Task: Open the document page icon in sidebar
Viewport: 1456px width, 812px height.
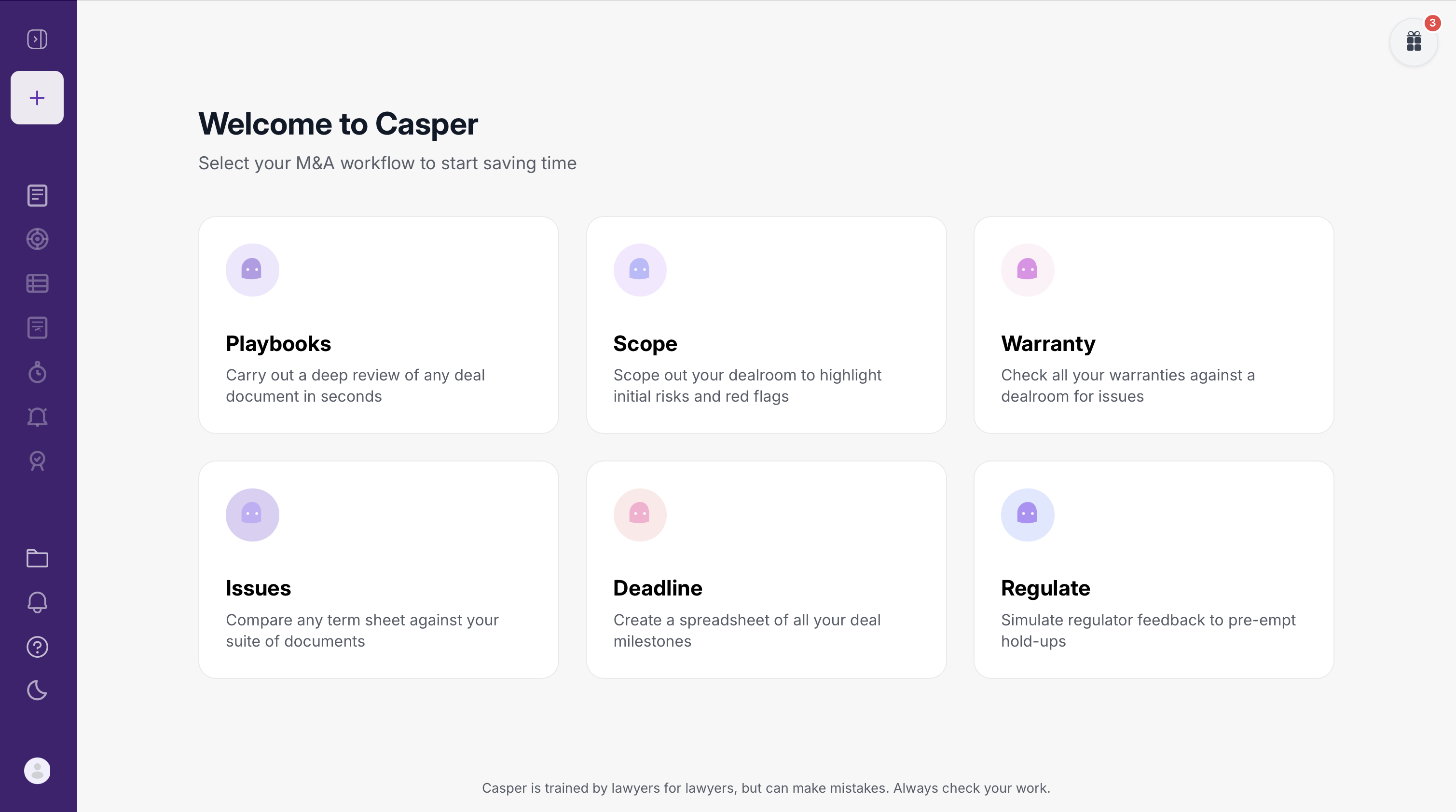Action: pos(37,195)
